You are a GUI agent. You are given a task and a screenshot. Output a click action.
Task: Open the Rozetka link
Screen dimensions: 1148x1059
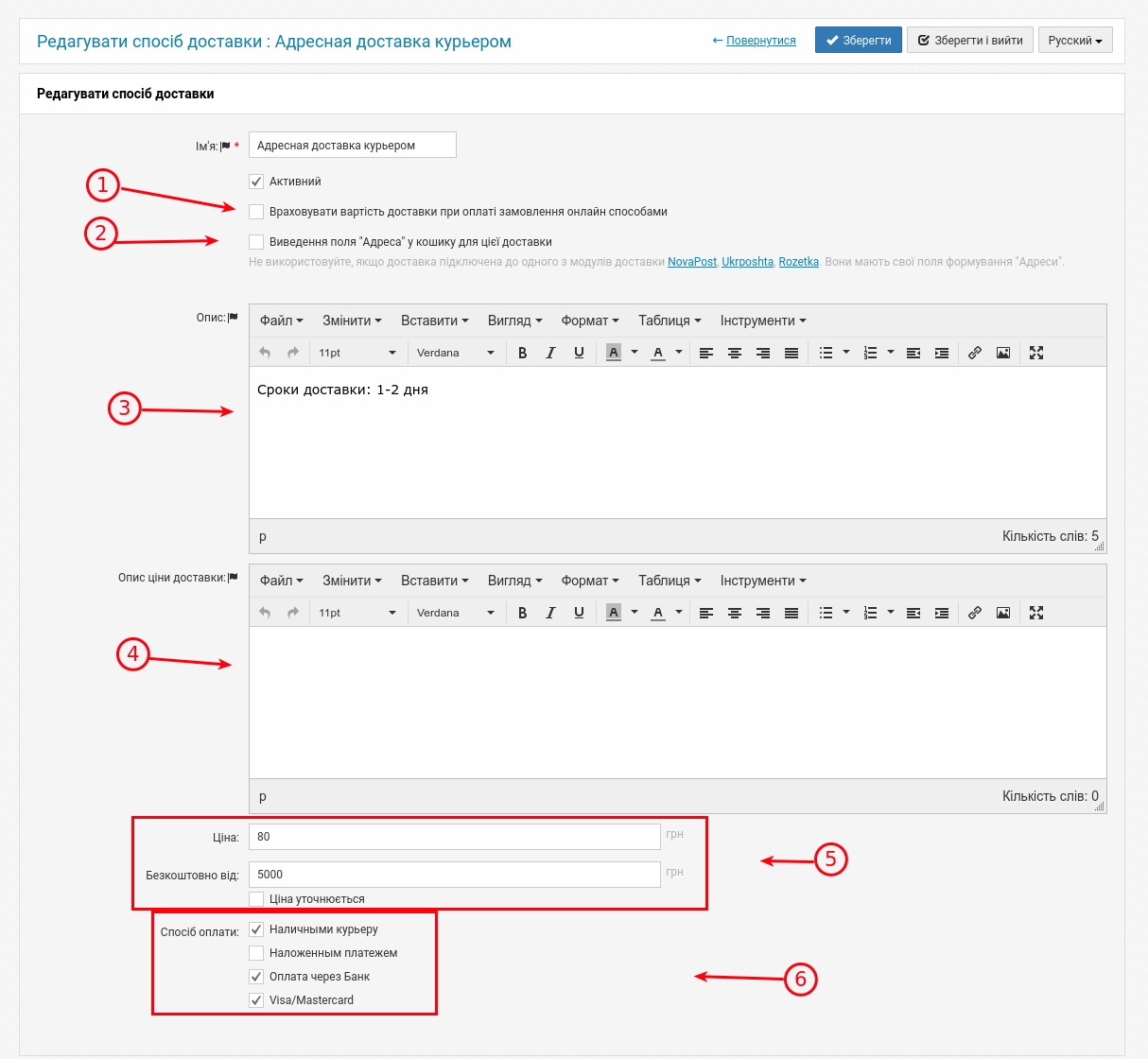799,262
